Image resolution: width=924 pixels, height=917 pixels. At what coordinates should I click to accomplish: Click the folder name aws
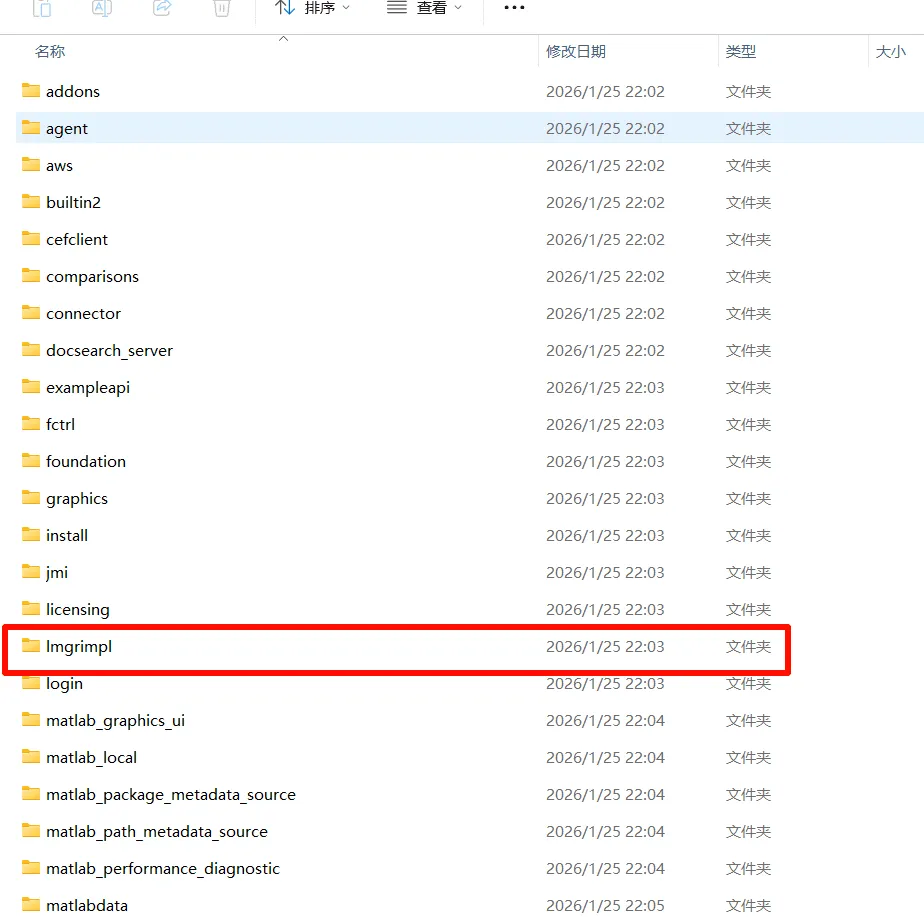click(x=60, y=166)
